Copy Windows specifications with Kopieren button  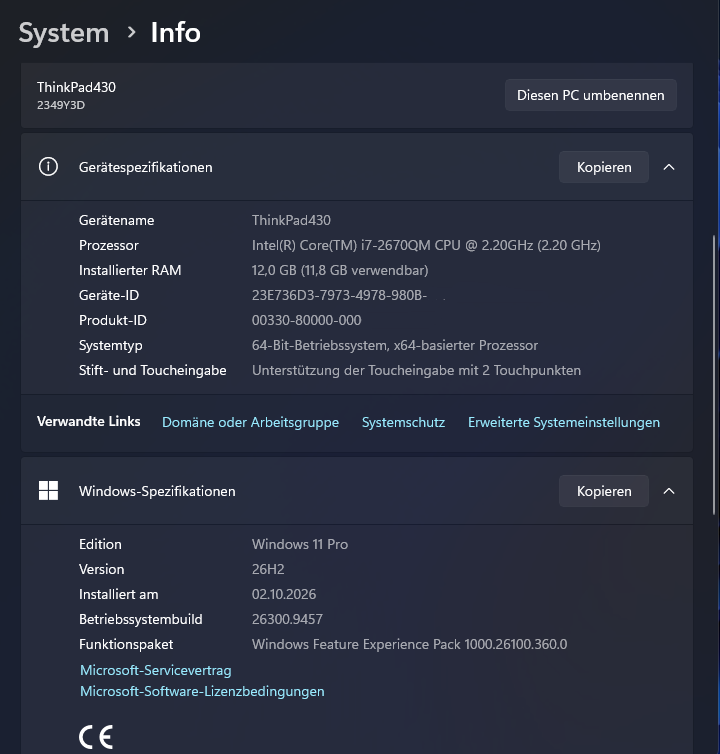[x=604, y=491]
